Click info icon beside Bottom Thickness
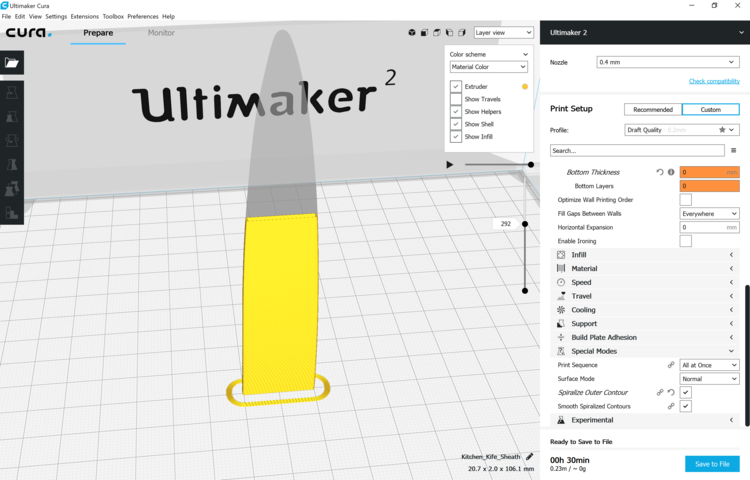This screenshot has height=480, width=750. (671, 172)
